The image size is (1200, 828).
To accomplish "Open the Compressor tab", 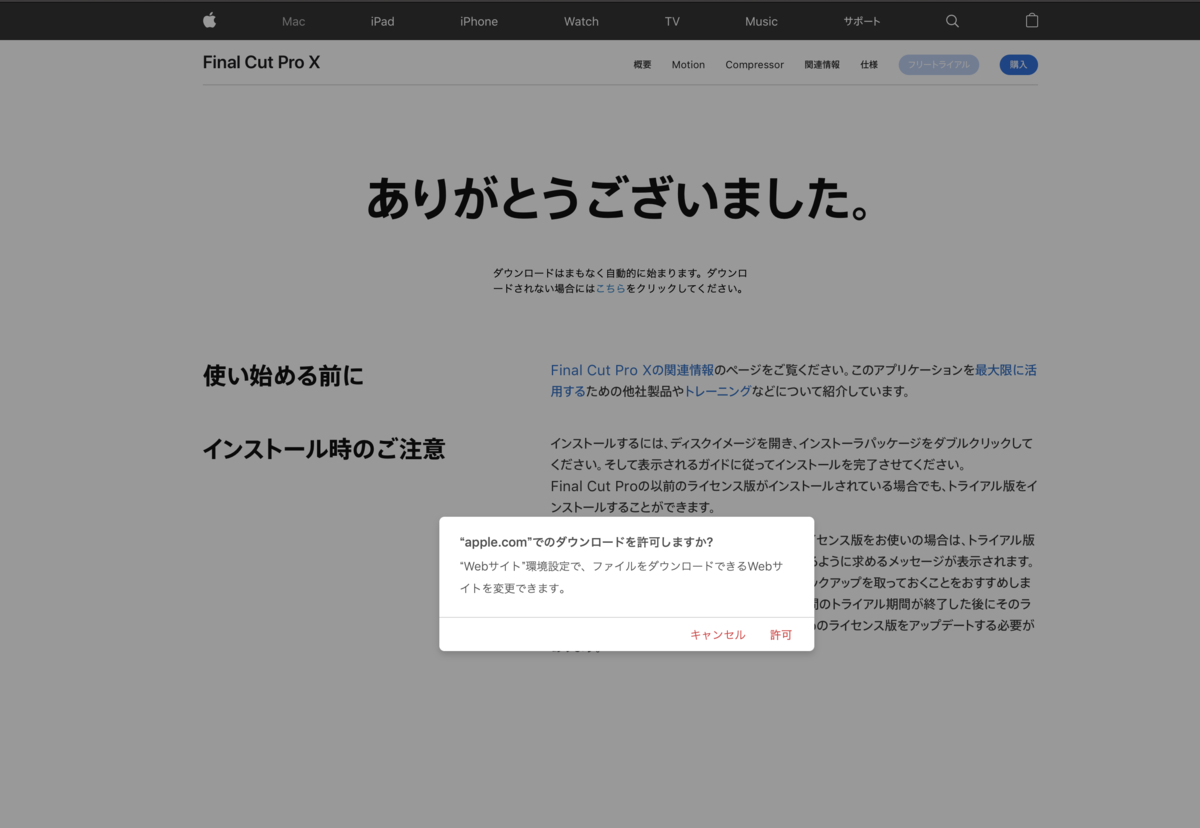I will coord(754,64).
